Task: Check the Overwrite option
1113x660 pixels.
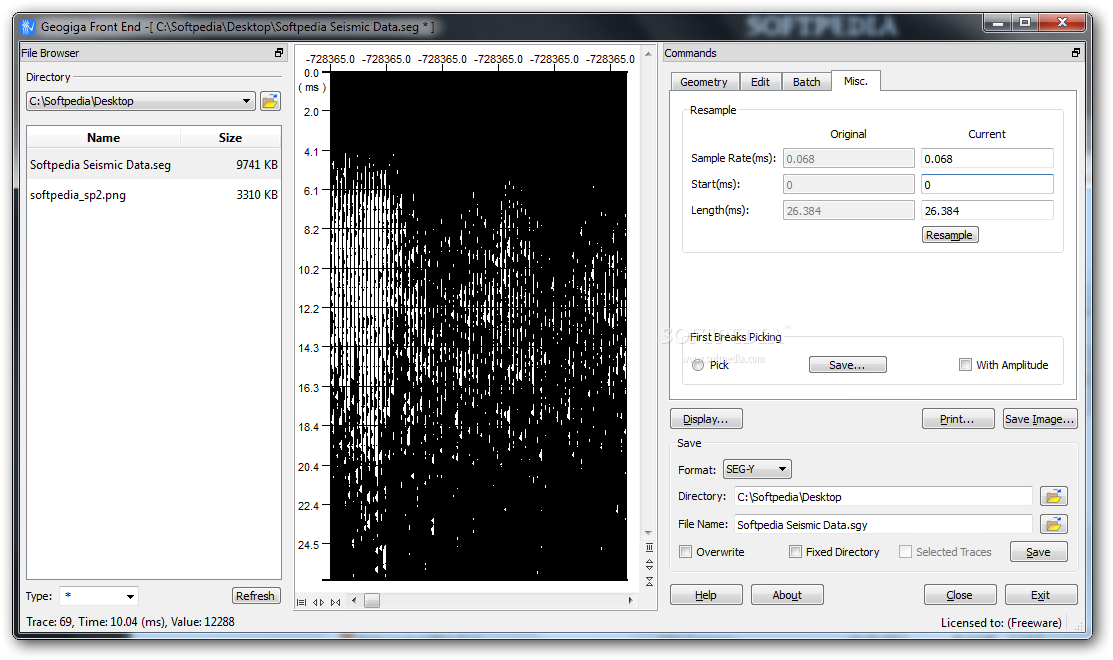Action: click(686, 551)
